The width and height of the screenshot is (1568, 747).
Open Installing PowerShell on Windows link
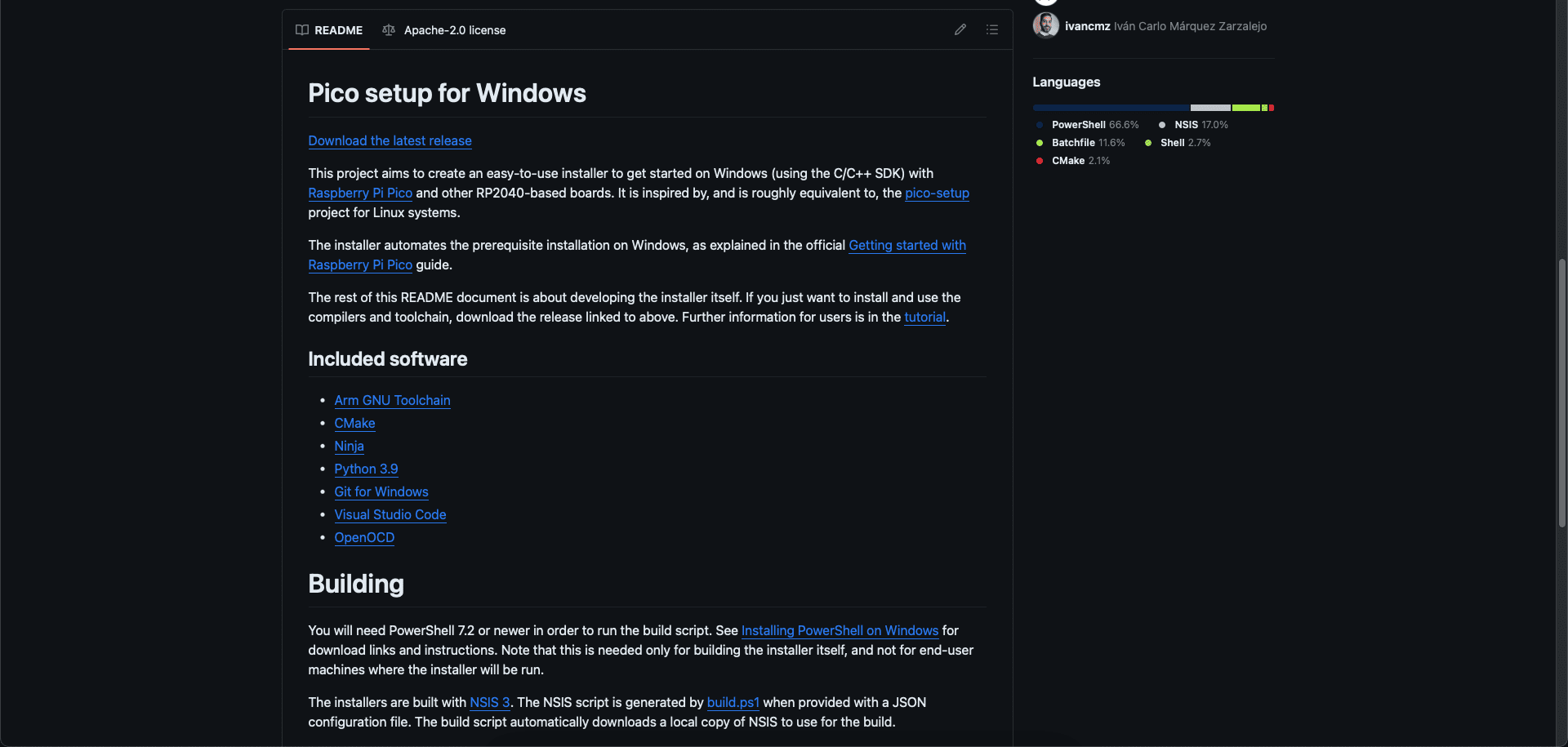coord(840,630)
